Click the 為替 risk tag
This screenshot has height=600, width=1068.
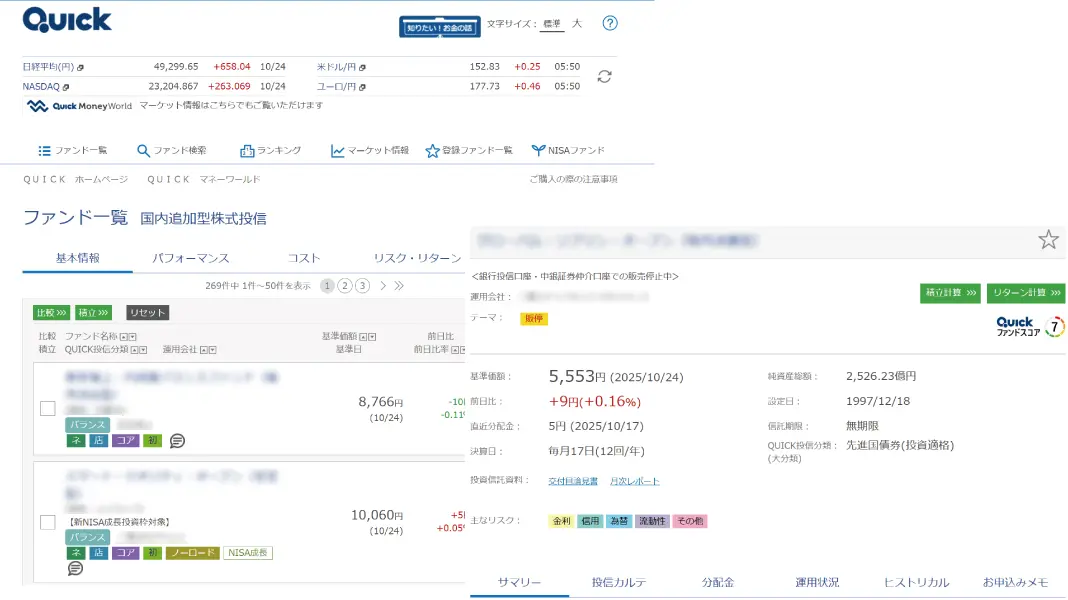point(619,521)
